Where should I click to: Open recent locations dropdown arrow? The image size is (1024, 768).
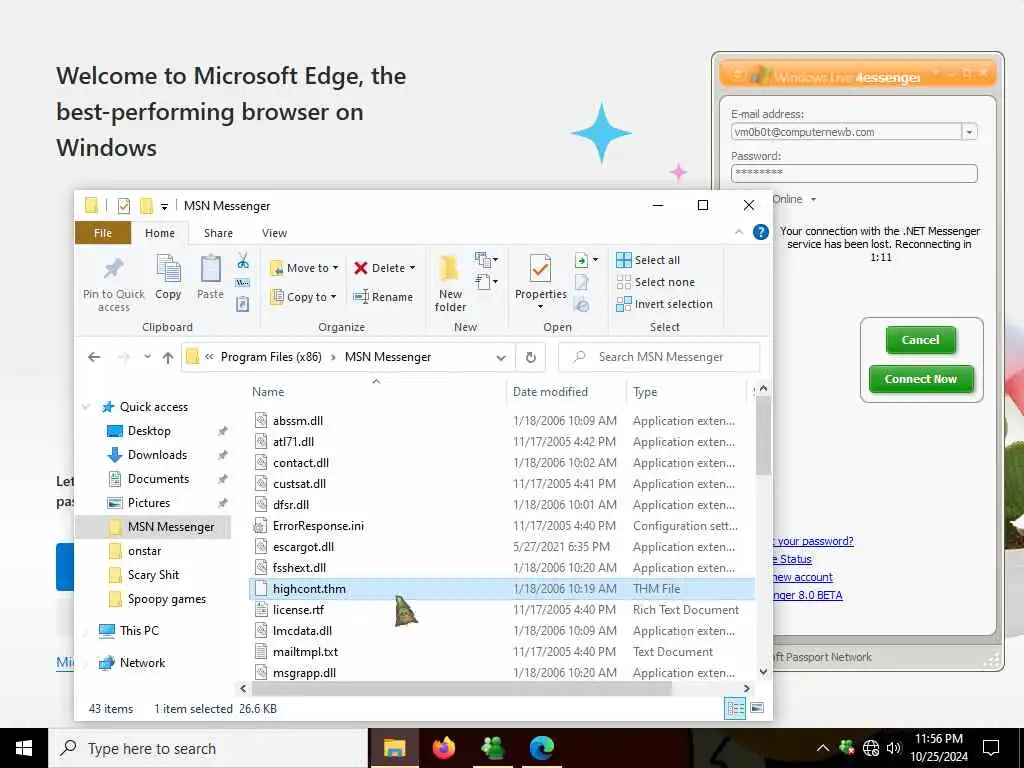(148, 357)
